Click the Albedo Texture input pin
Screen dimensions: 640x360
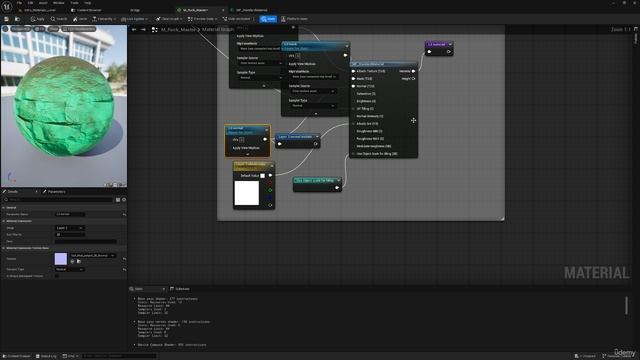tap(353, 71)
